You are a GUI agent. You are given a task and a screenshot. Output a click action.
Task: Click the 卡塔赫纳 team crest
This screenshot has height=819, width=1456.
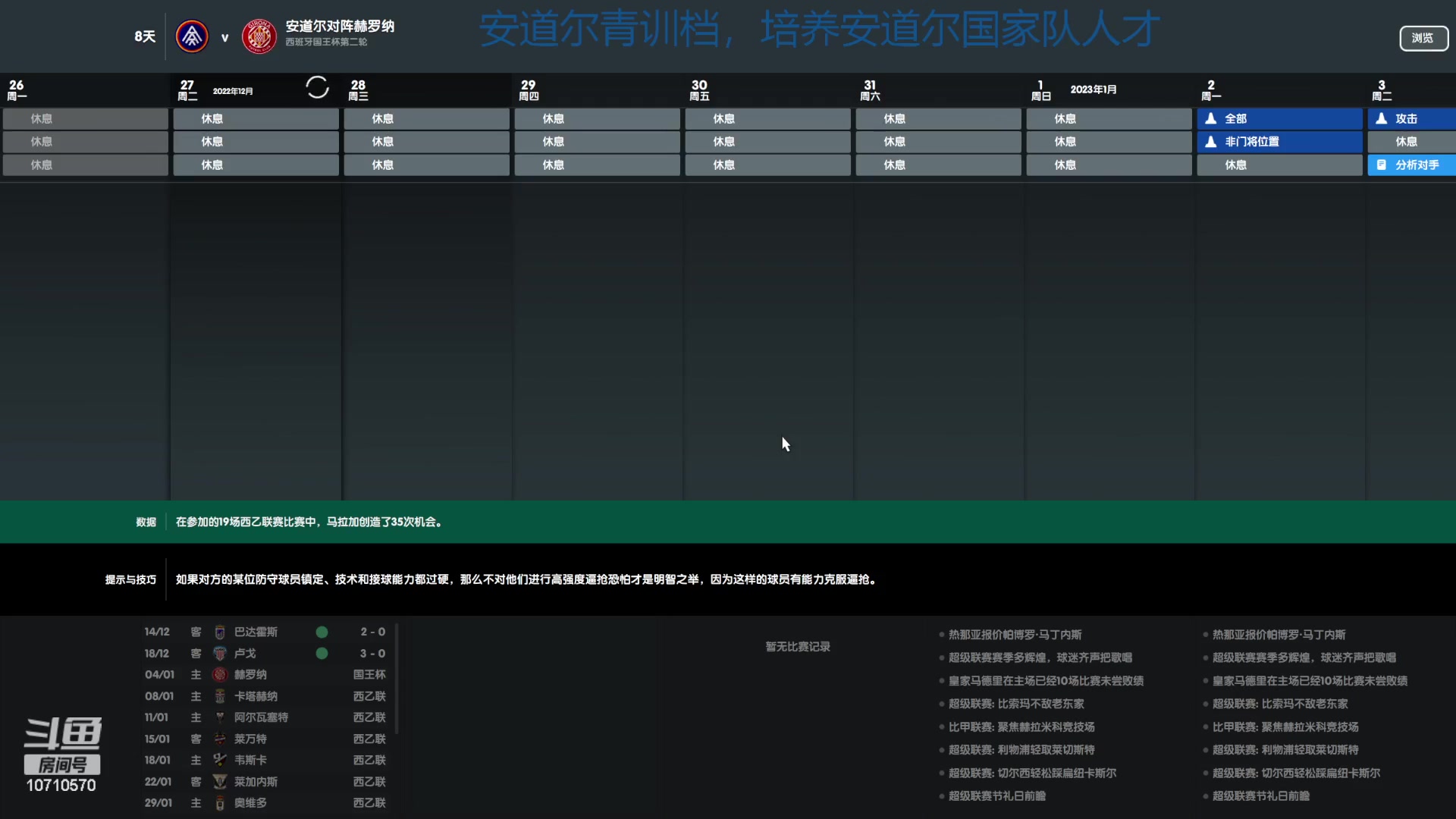(x=220, y=696)
